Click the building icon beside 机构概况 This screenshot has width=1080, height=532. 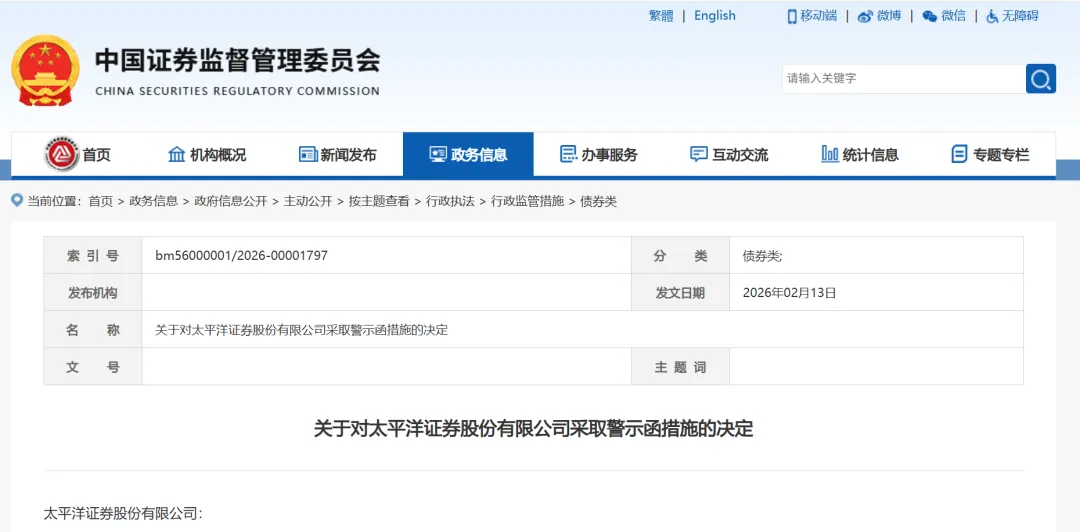[177, 154]
